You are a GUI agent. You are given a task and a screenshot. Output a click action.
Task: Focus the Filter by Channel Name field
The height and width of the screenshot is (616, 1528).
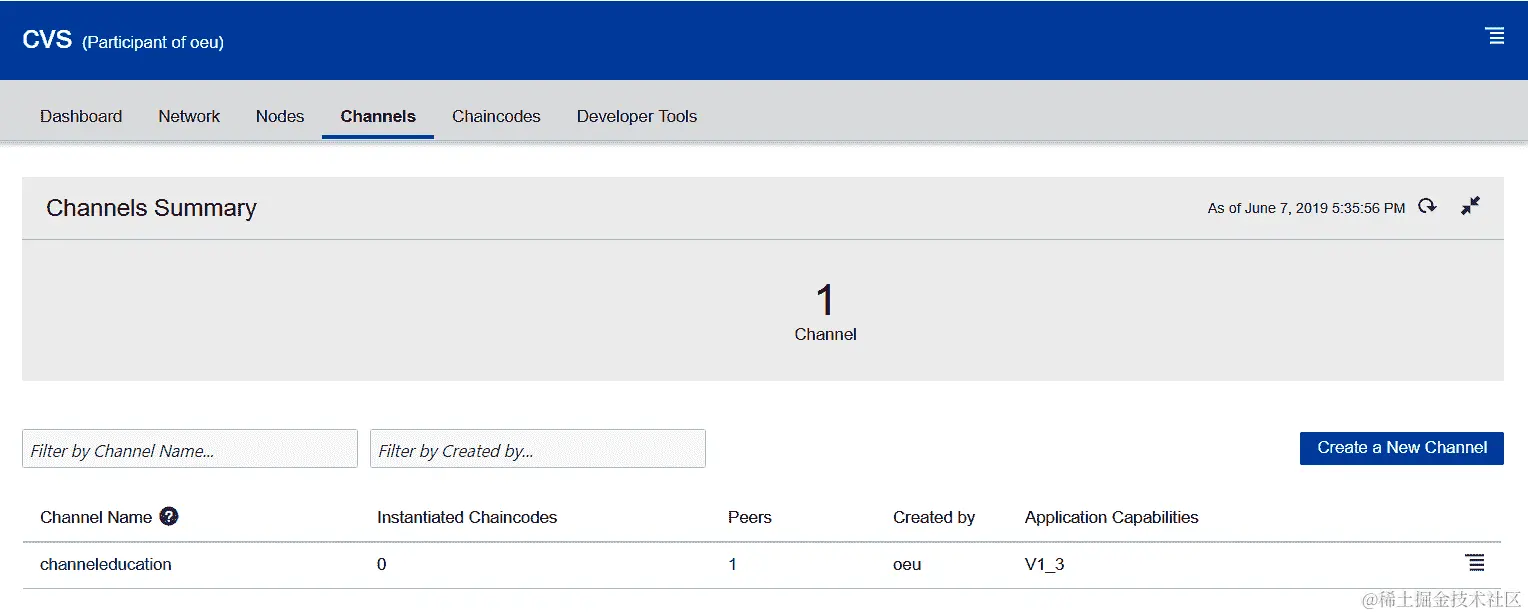190,449
